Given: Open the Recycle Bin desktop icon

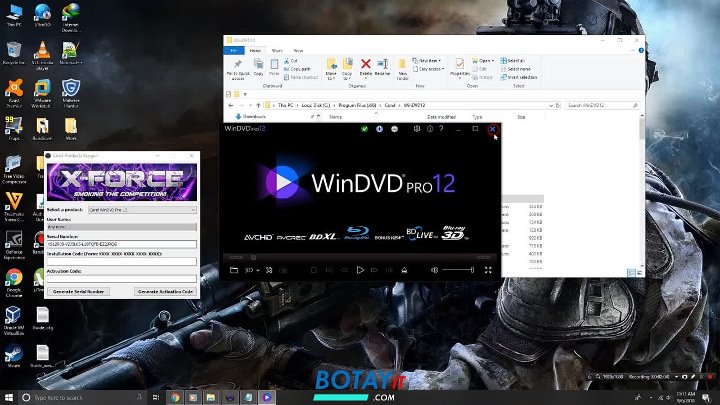Looking at the screenshot, I should (x=14, y=53).
